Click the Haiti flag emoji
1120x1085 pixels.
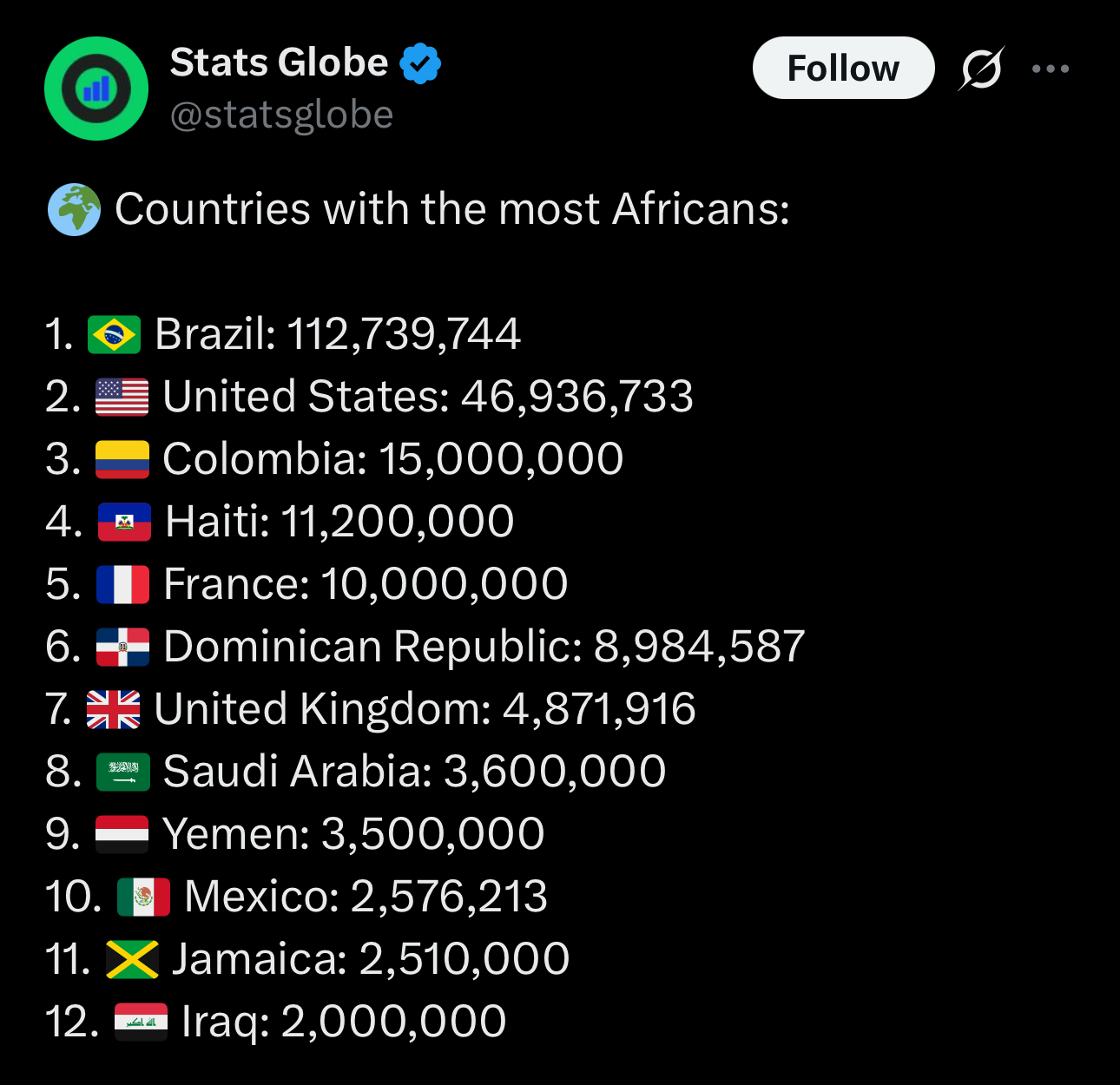click(124, 522)
